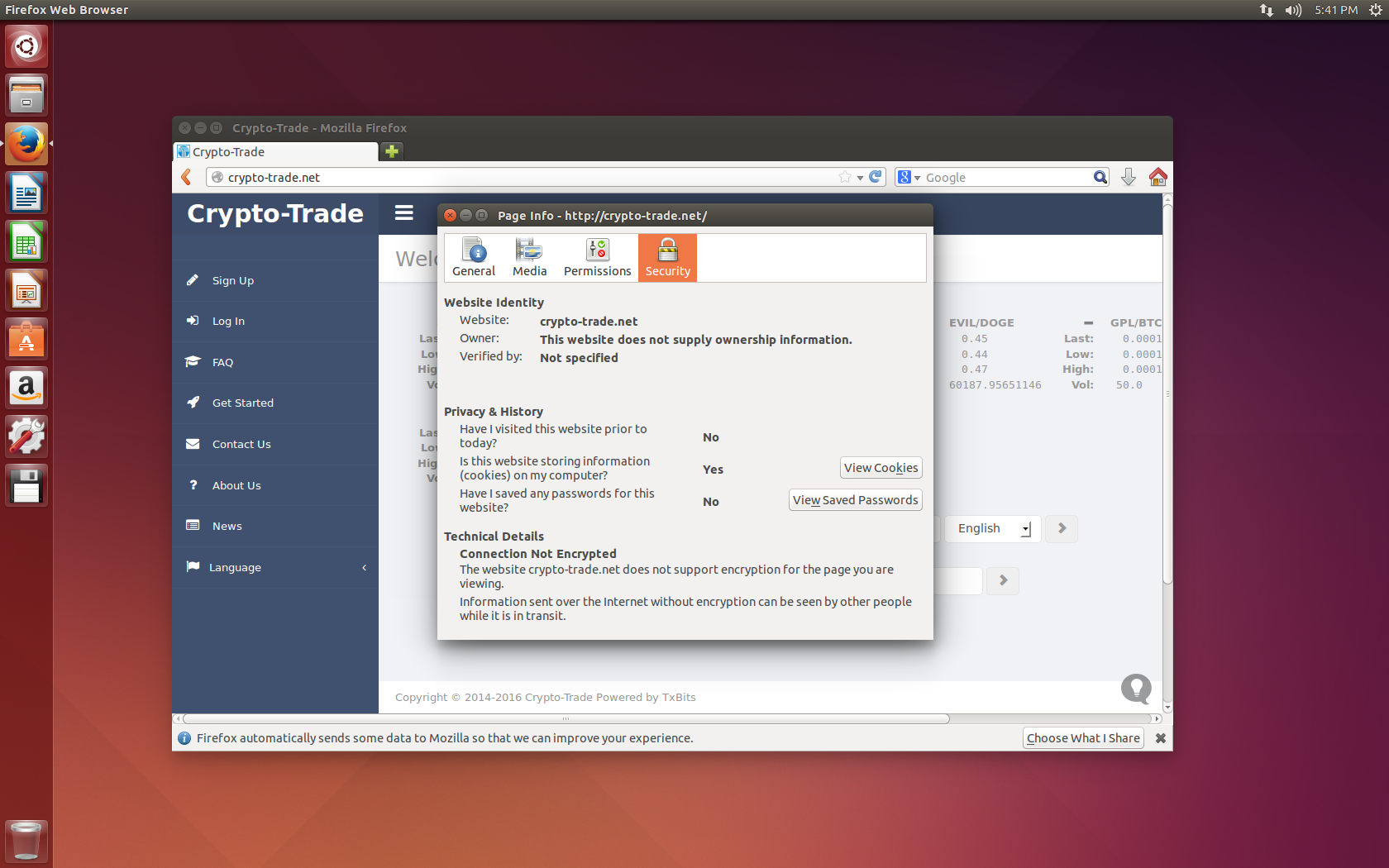1389x868 pixels.
Task: Click View Saved Passwords button
Action: coord(855,500)
